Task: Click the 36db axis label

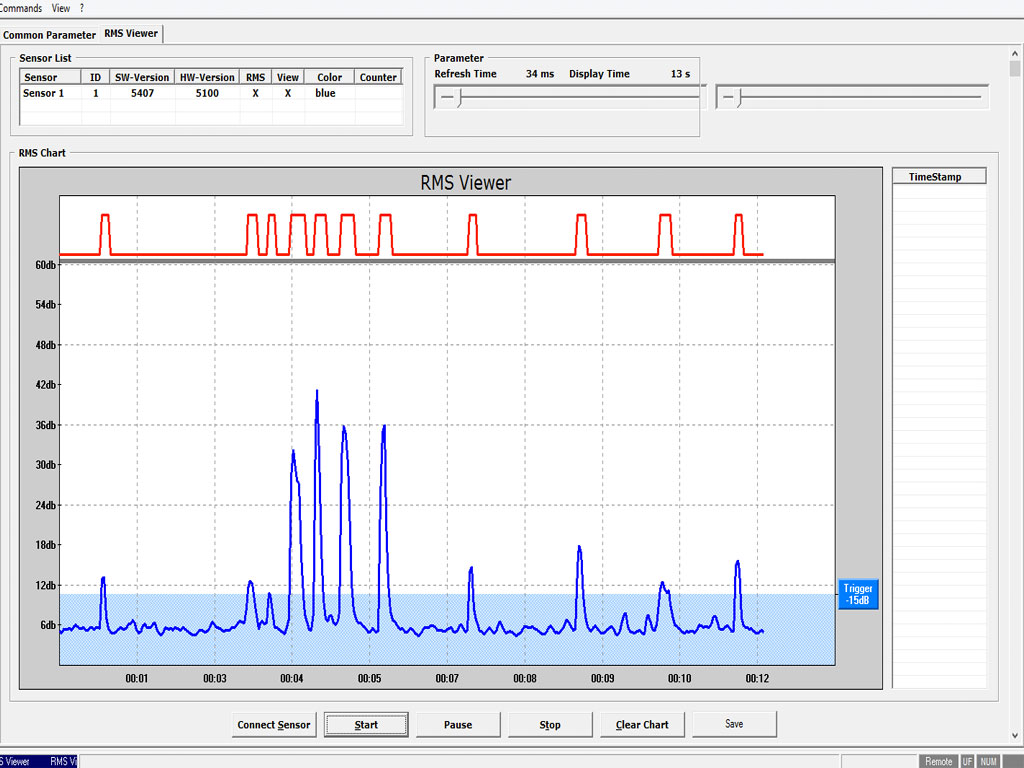Action: (45, 425)
